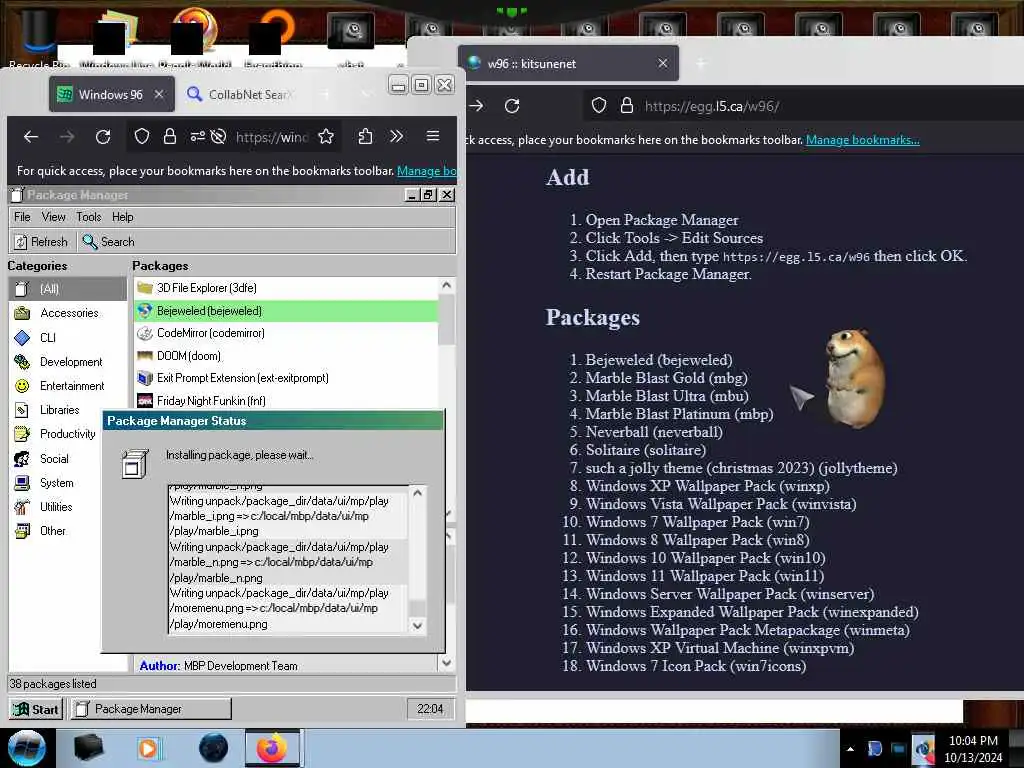Image resolution: width=1024 pixels, height=768 pixels.
Task: Open the Extensions puzzle icon
Action: click(x=365, y=136)
